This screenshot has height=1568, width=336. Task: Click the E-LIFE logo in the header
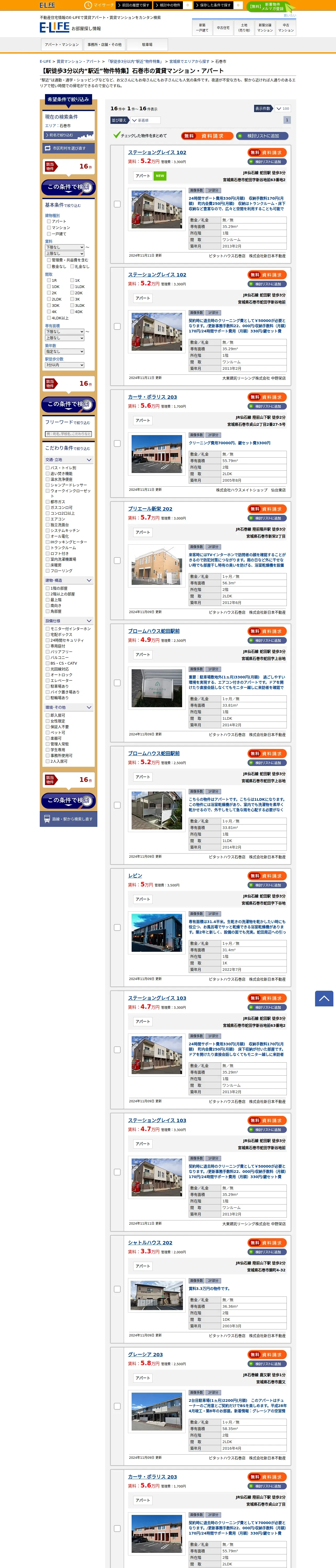click(x=55, y=27)
